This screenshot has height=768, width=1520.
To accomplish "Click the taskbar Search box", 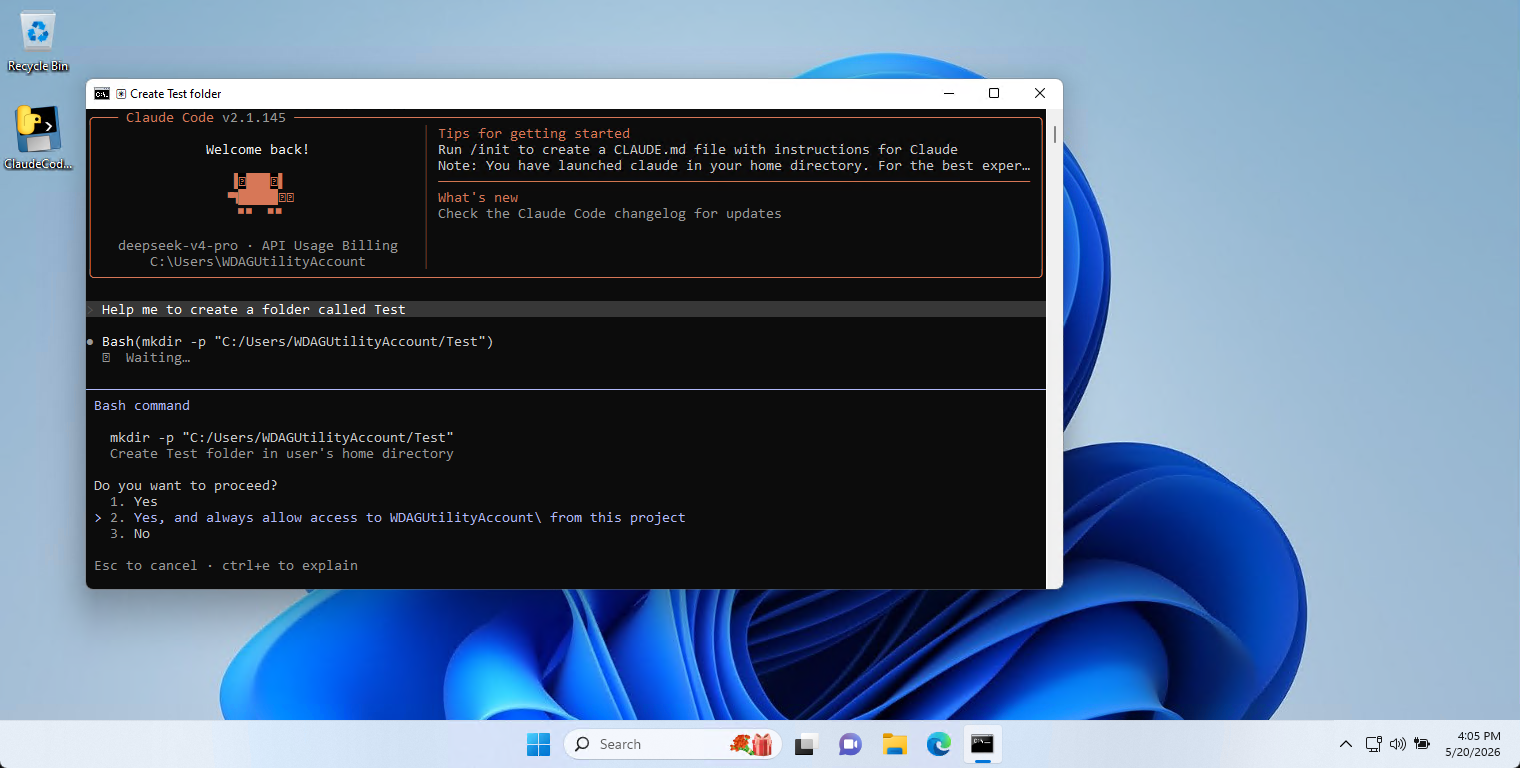I will click(672, 744).
